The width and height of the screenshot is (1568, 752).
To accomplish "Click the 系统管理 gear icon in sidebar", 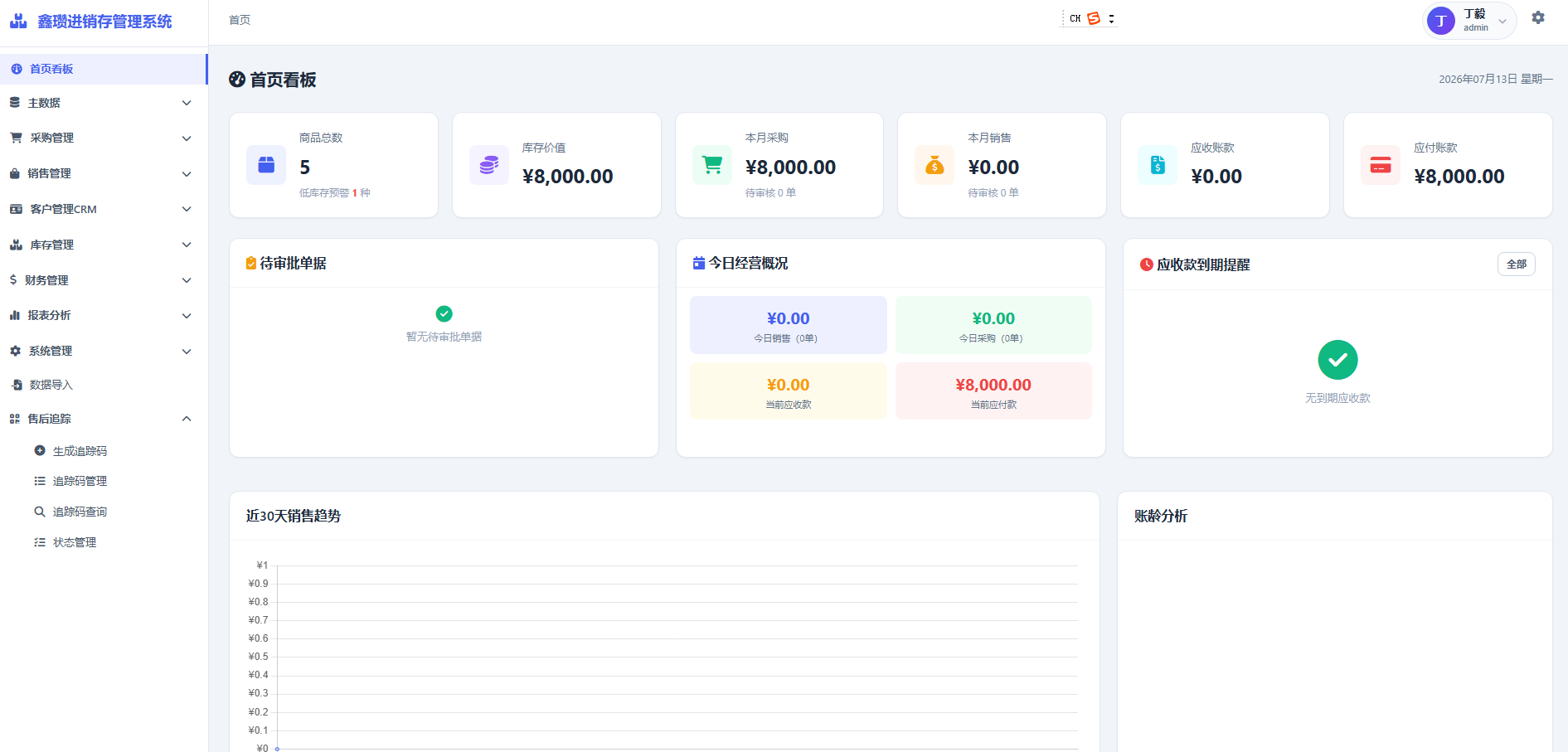I will point(15,351).
